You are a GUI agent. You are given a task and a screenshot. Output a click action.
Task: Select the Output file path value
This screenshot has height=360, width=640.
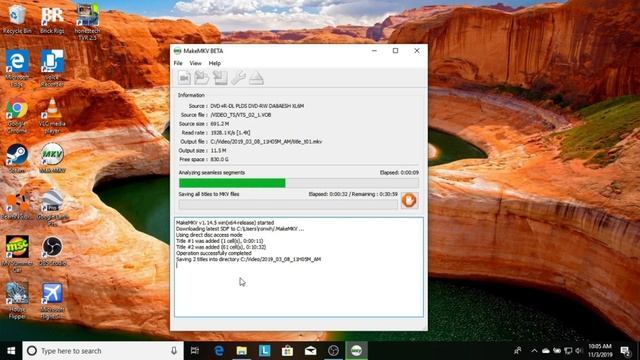(x=266, y=142)
